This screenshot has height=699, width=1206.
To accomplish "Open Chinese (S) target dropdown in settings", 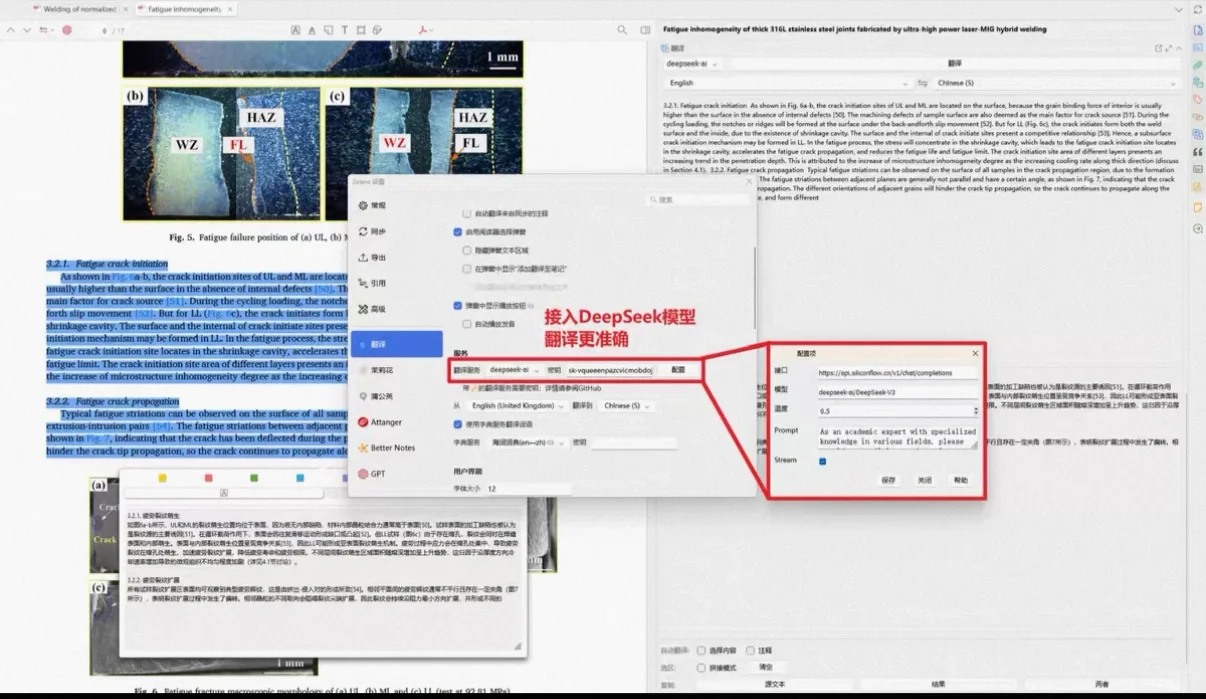I will pos(629,406).
